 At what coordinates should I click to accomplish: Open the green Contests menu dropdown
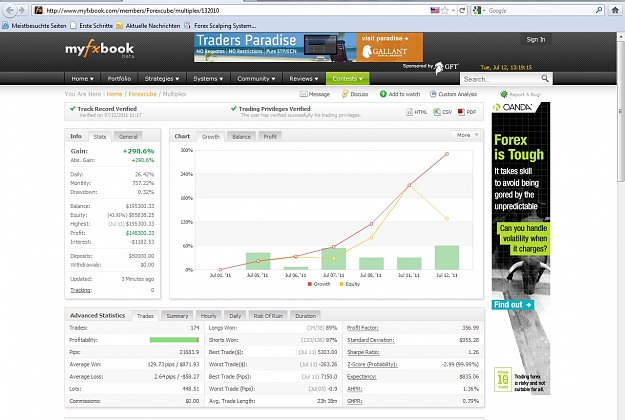[348, 79]
